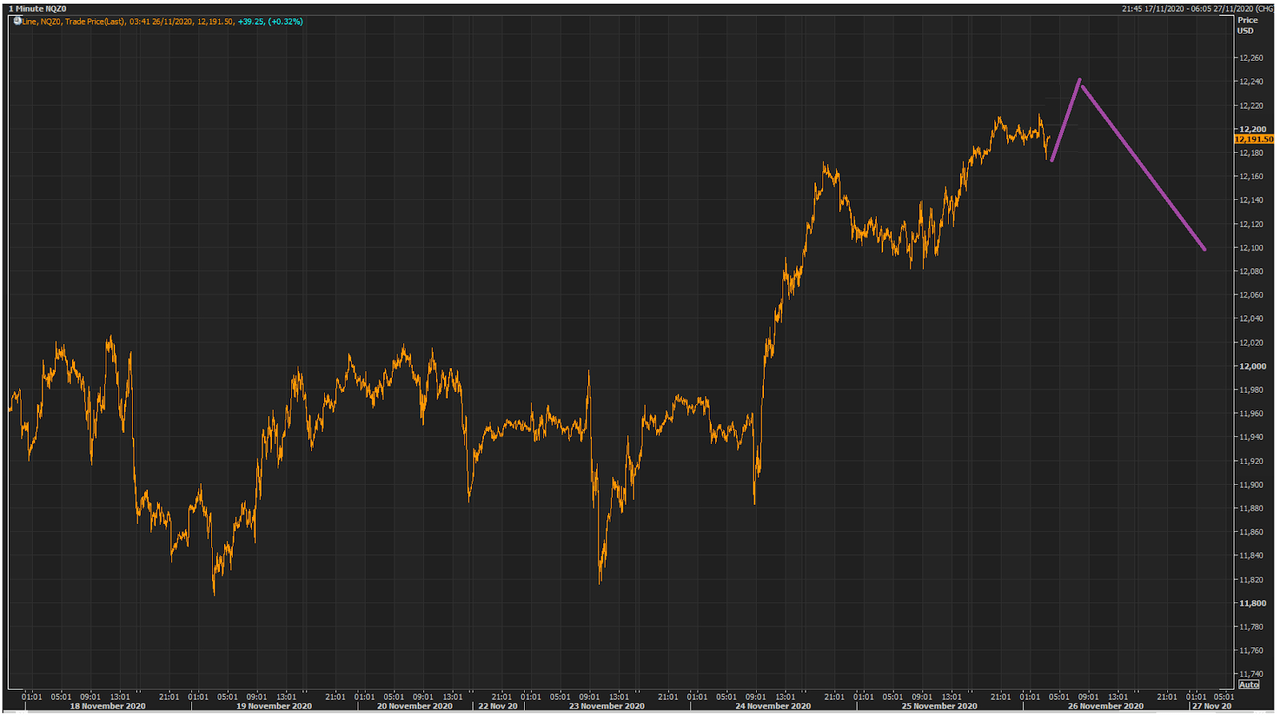The width and height of the screenshot is (1280, 716).
Task: Click the 24 November 2020 date label
Action: point(775,705)
